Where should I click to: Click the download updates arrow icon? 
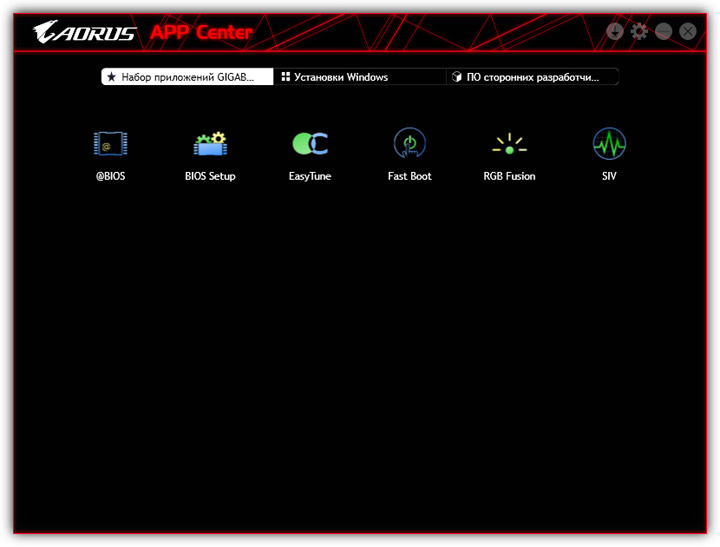(614, 32)
